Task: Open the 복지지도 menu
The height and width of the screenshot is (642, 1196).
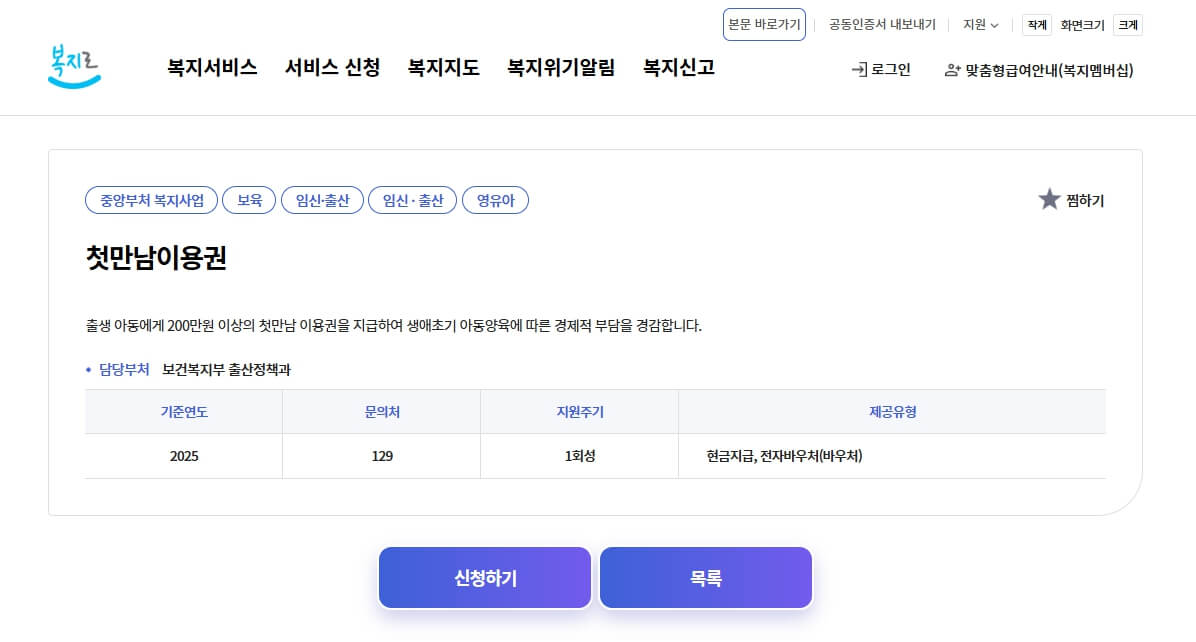Action: 443,68
